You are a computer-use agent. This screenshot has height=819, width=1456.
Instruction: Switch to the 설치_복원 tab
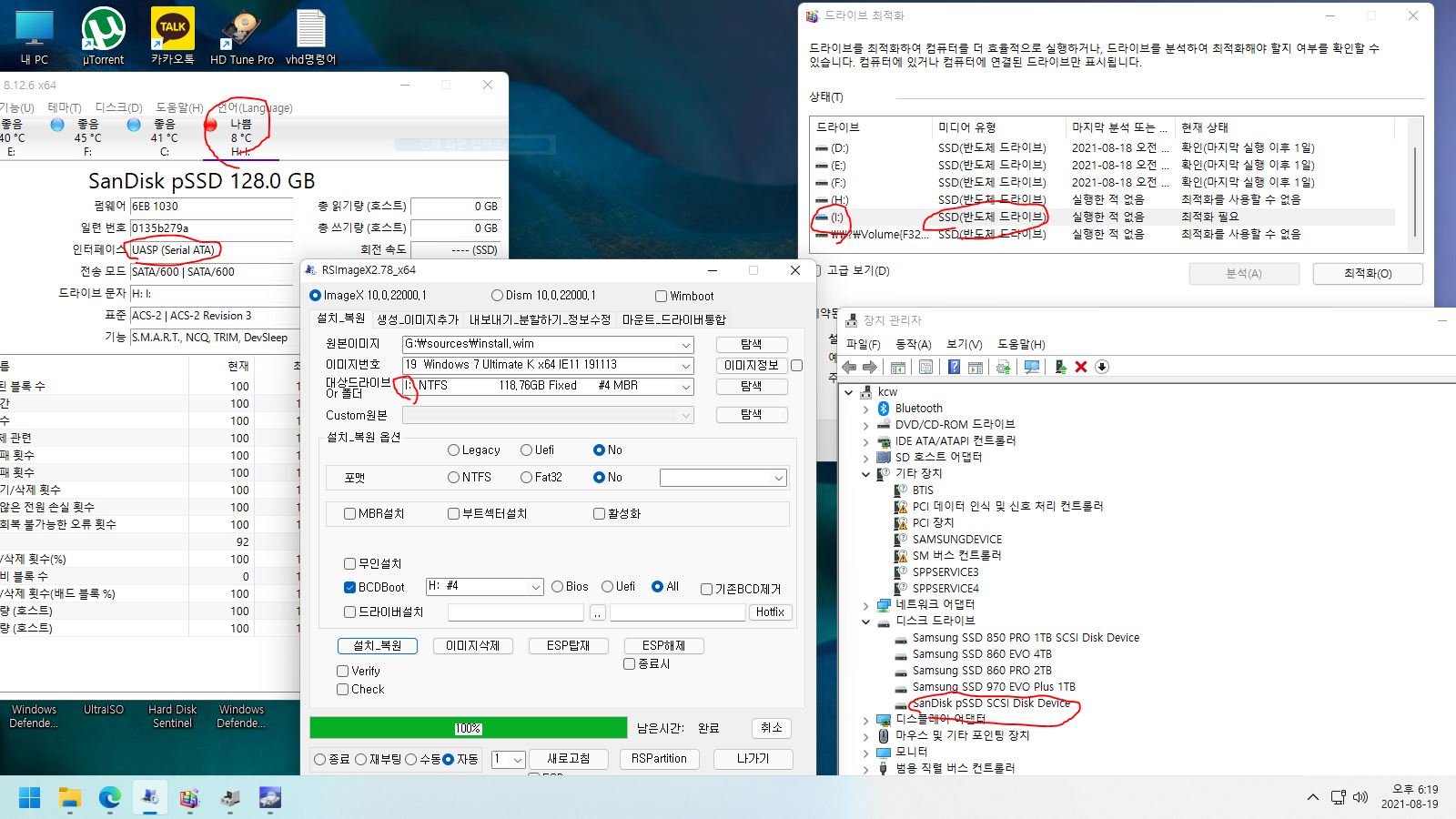click(x=340, y=318)
